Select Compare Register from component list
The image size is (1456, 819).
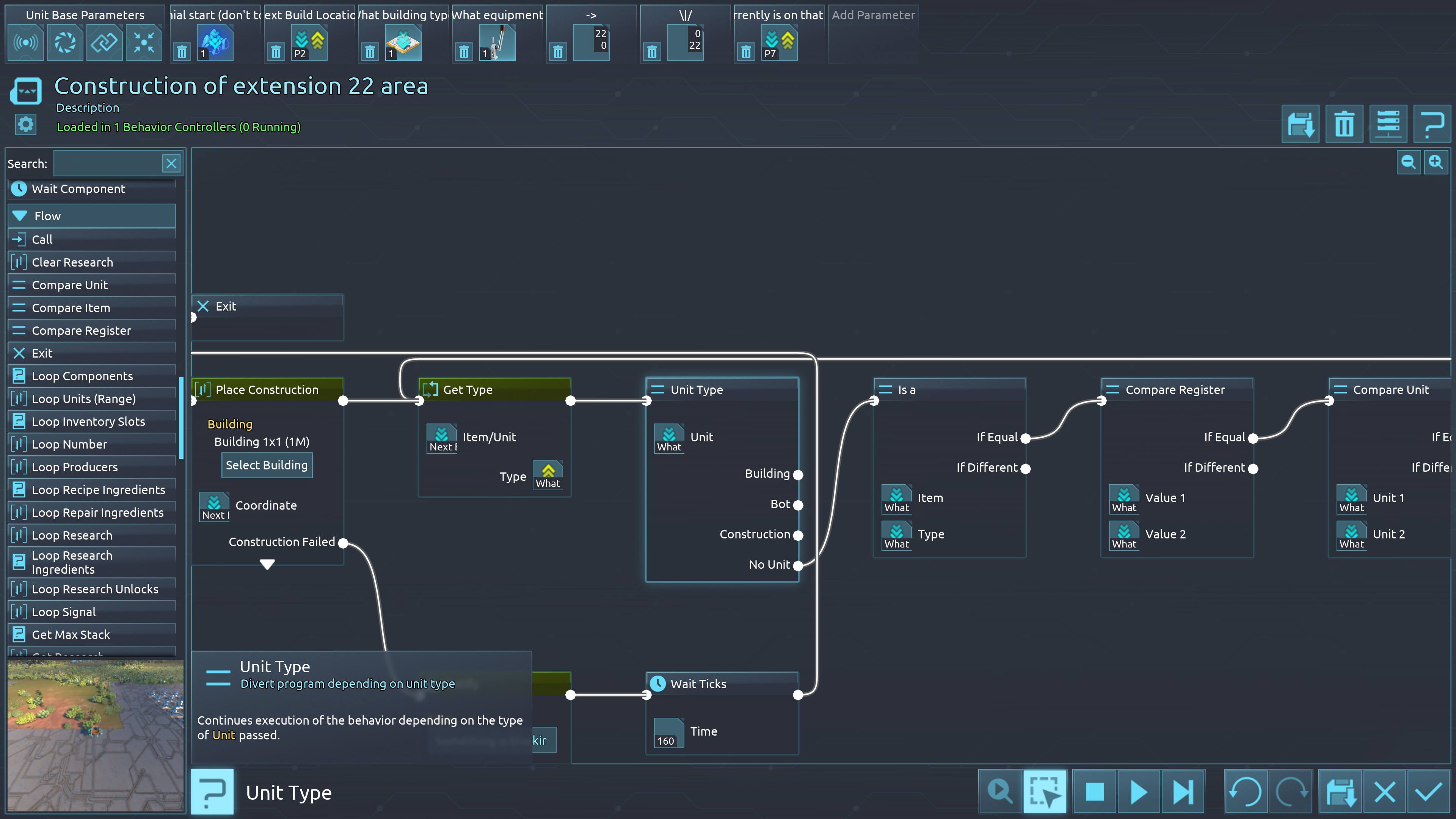point(82,331)
